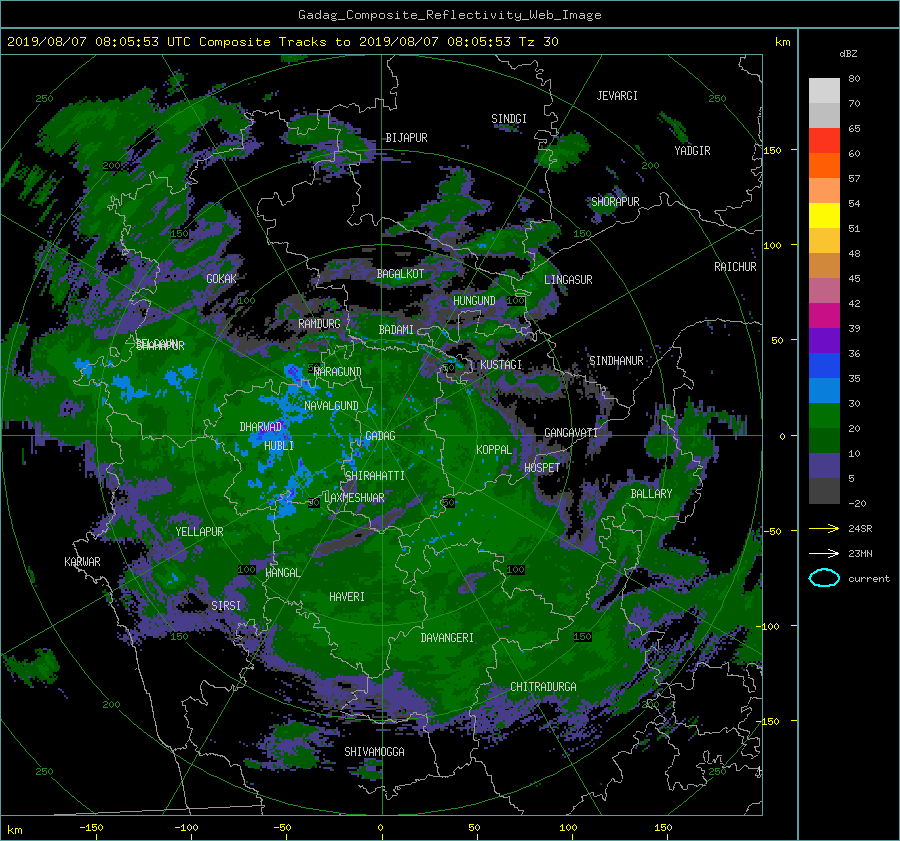
Task: Select the magenta 39-42 dBZ color swatch
Action: [x=824, y=316]
